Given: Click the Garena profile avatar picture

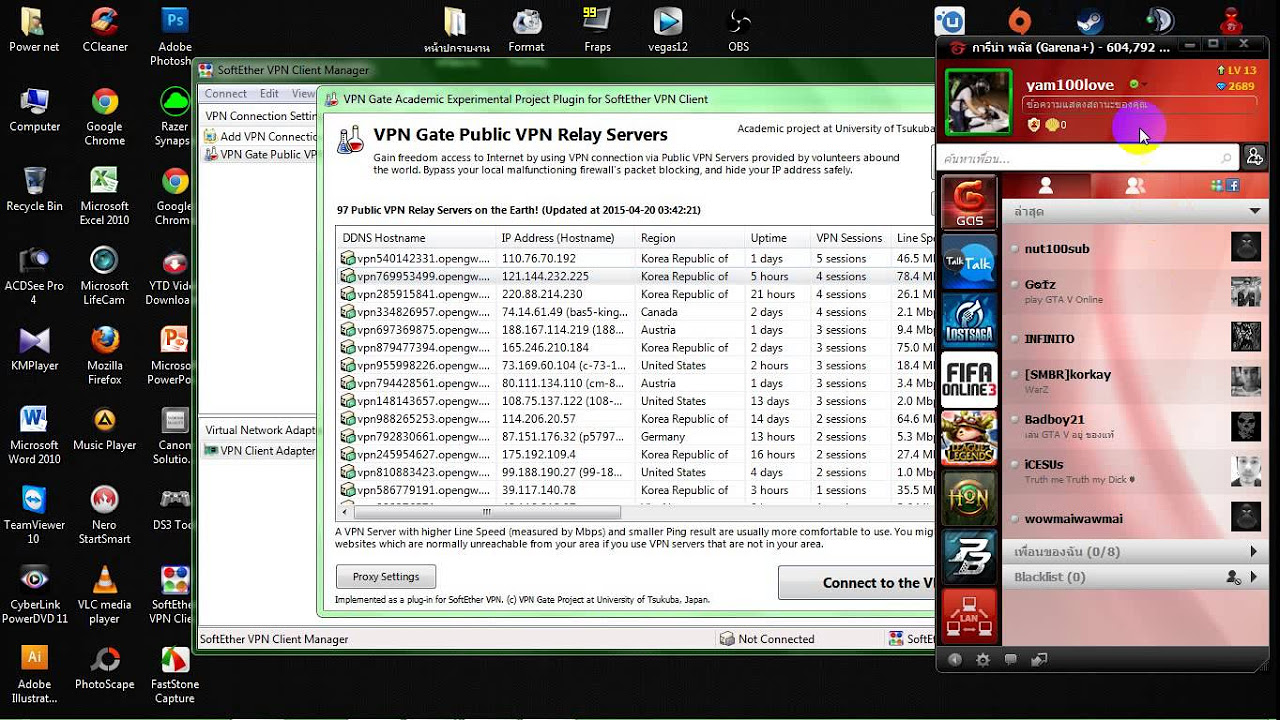Looking at the screenshot, I should [978, 102].
